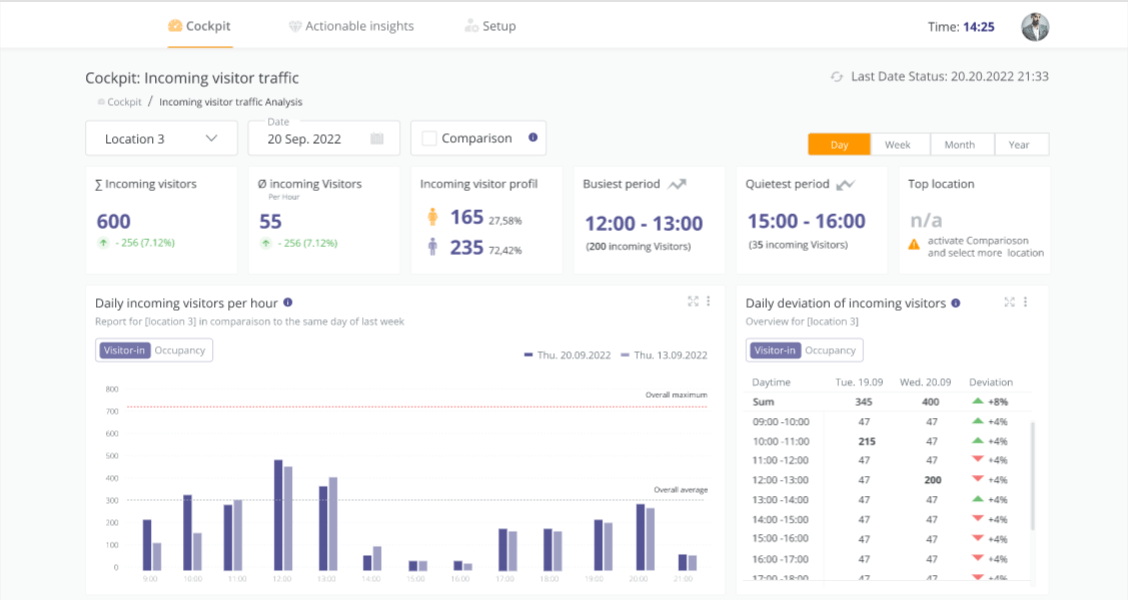Click the refresh icon beside Last Date Status
Image resolution: width=1128 pixels, height=600 pixels.
(836, 77)
